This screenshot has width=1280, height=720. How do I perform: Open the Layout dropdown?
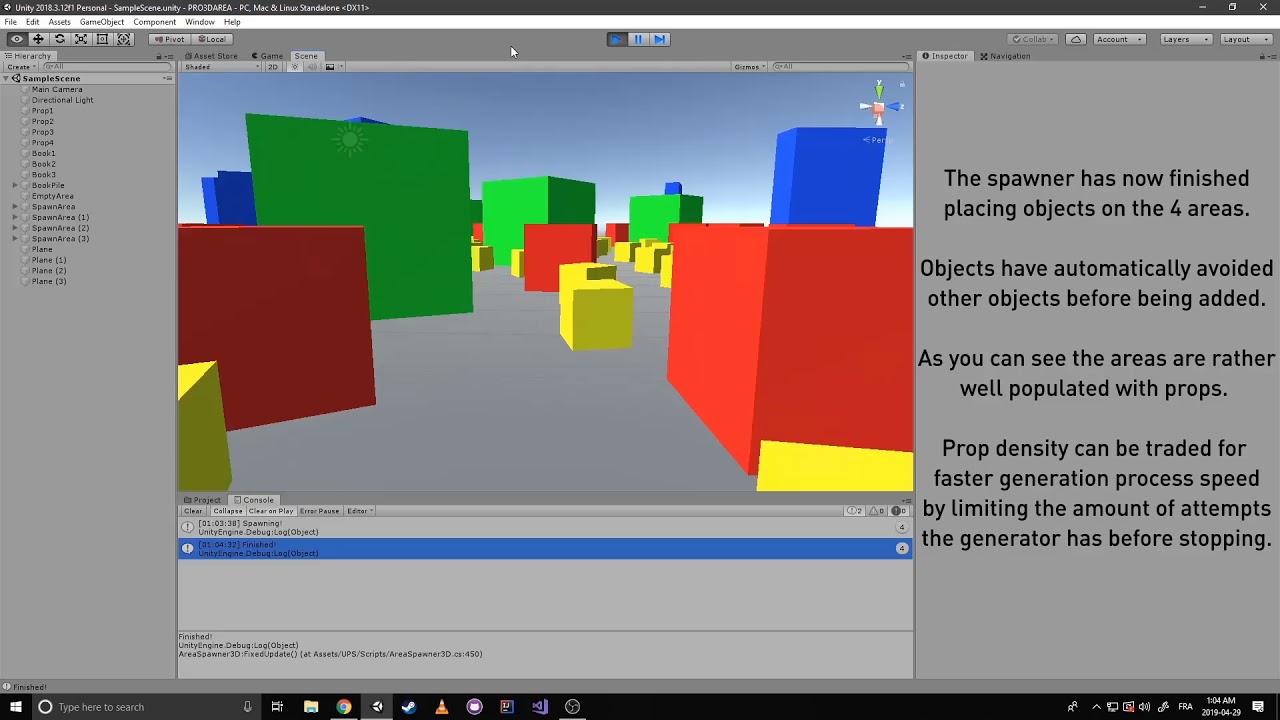tap(1245, 39)
